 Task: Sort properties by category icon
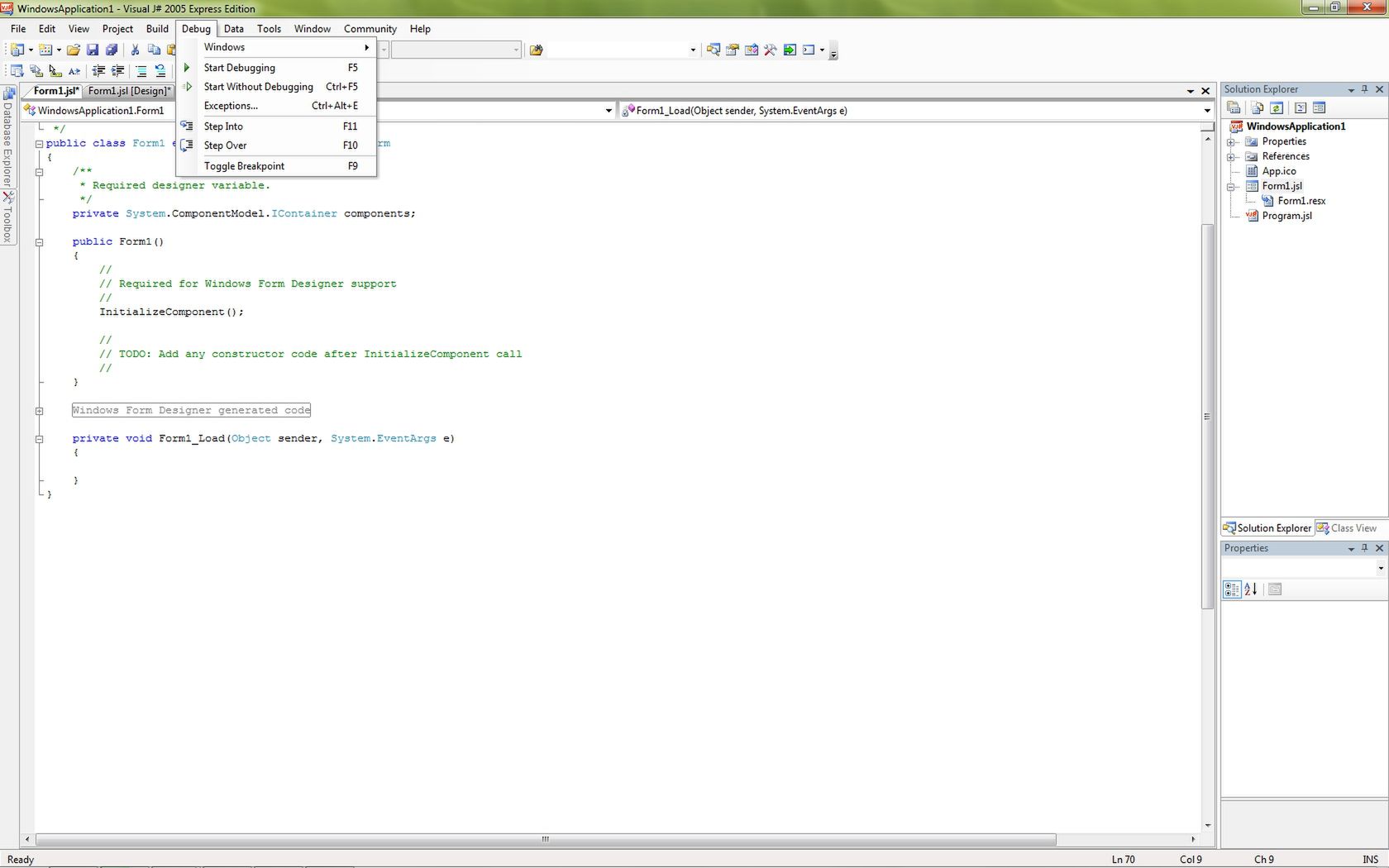pos(1232,589)
